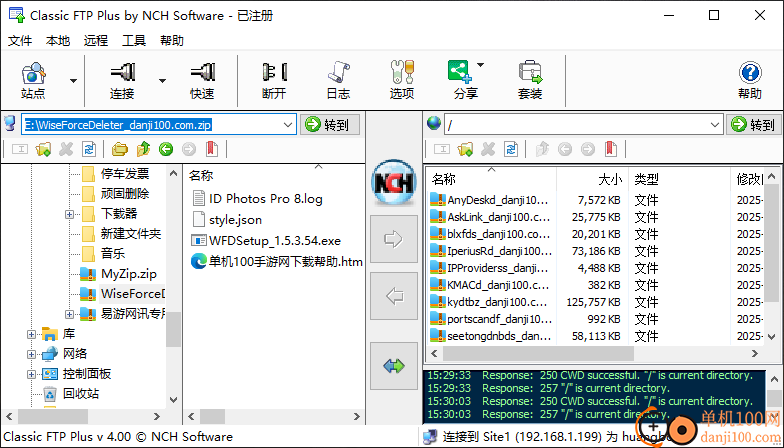Select remote file KMACd_danji100.c...
The height and width of the screenshot is (448, 784).
[x=498, y=286]
